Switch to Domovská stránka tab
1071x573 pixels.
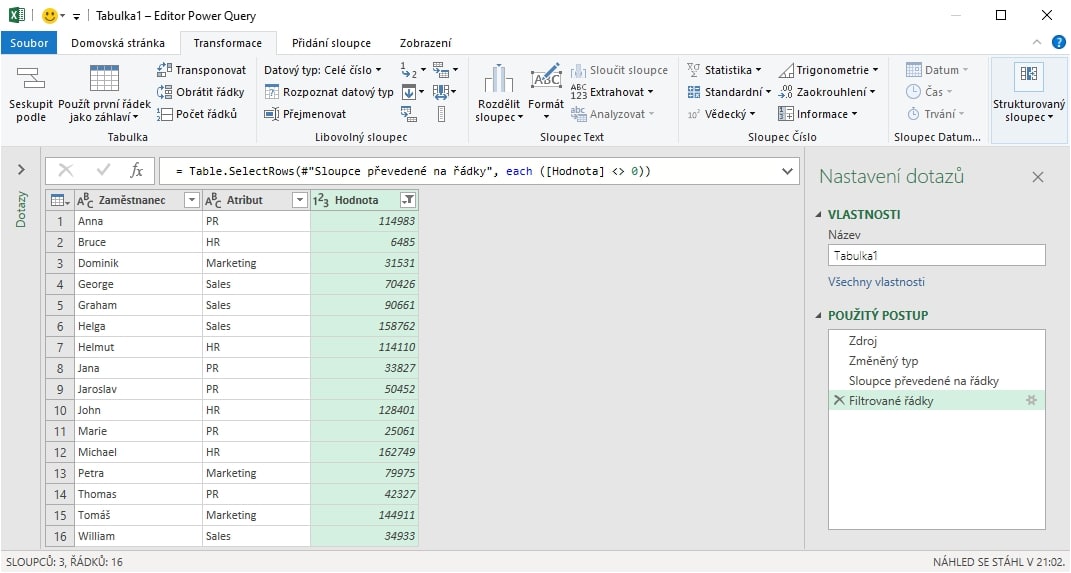point(117,43)
